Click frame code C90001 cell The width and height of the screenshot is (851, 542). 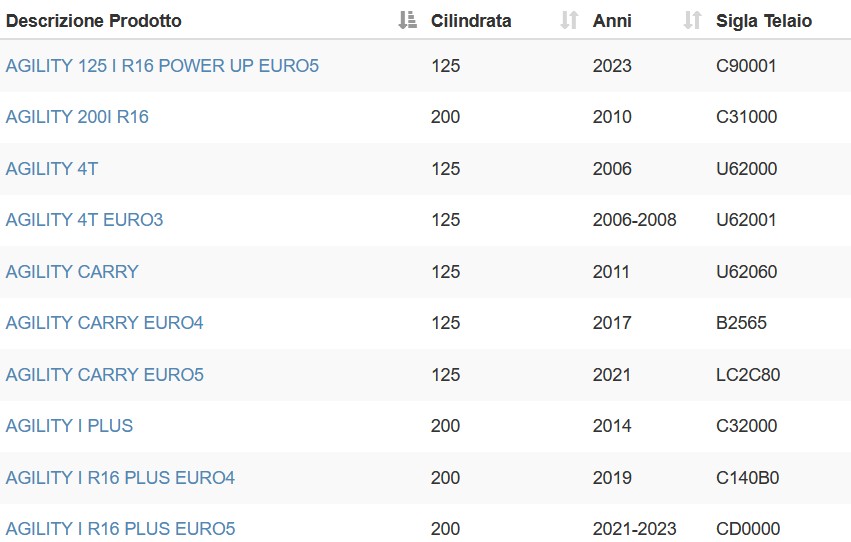click(746, 66)
